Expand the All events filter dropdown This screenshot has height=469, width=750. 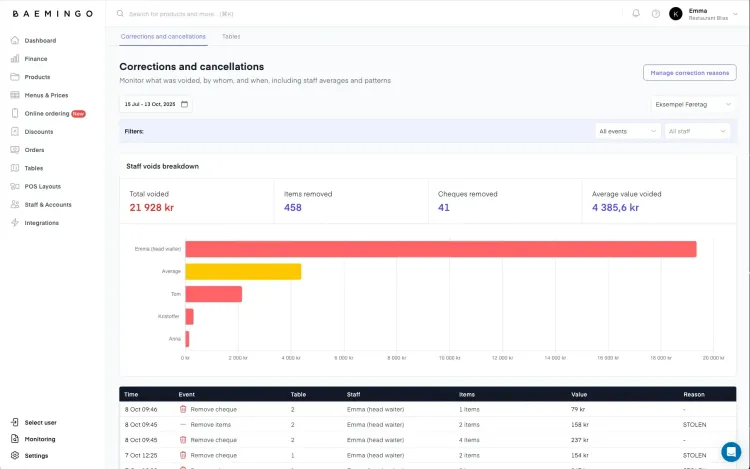(627, 131)
